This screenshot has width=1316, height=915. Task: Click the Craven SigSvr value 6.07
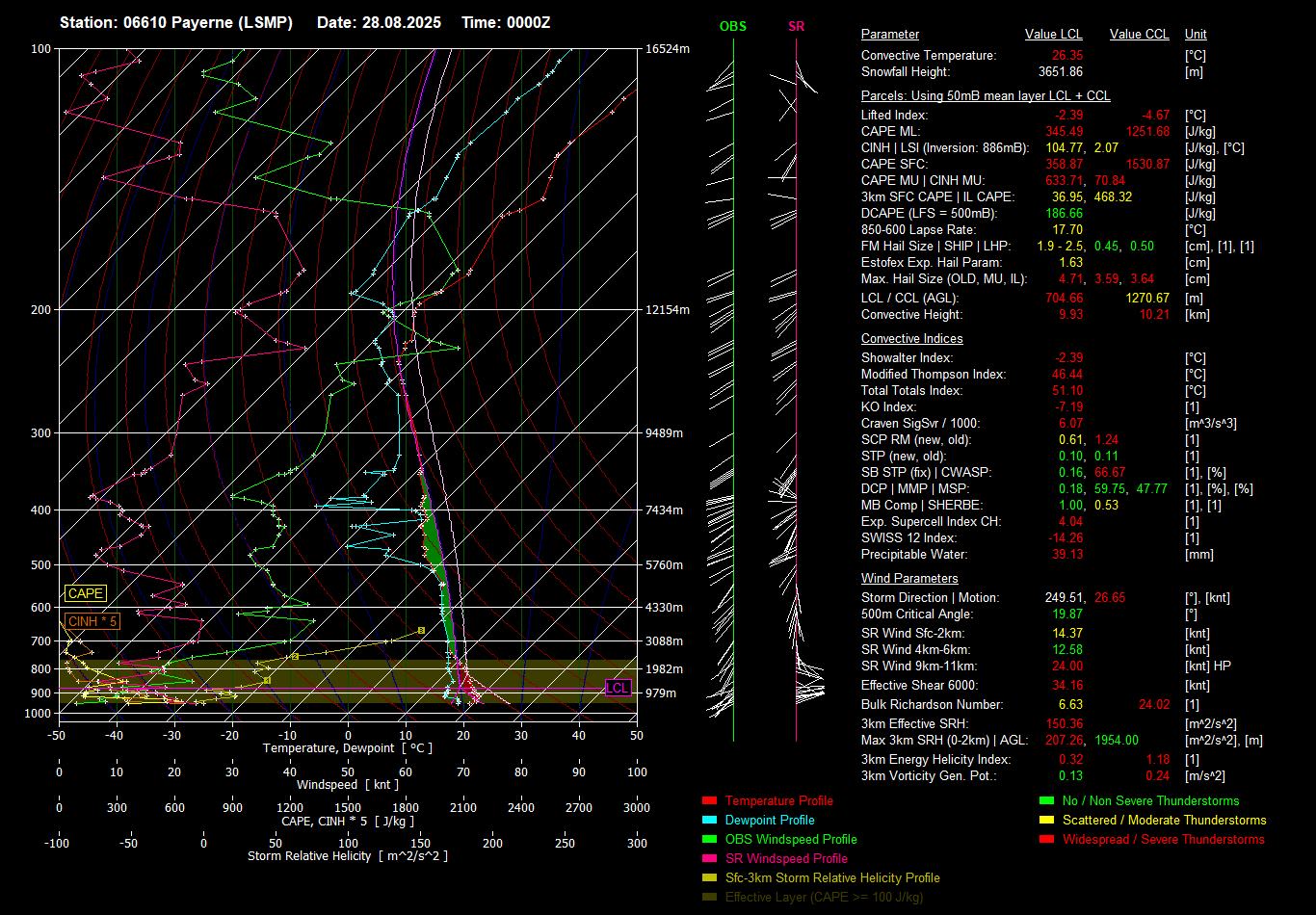pos(1071,424)
